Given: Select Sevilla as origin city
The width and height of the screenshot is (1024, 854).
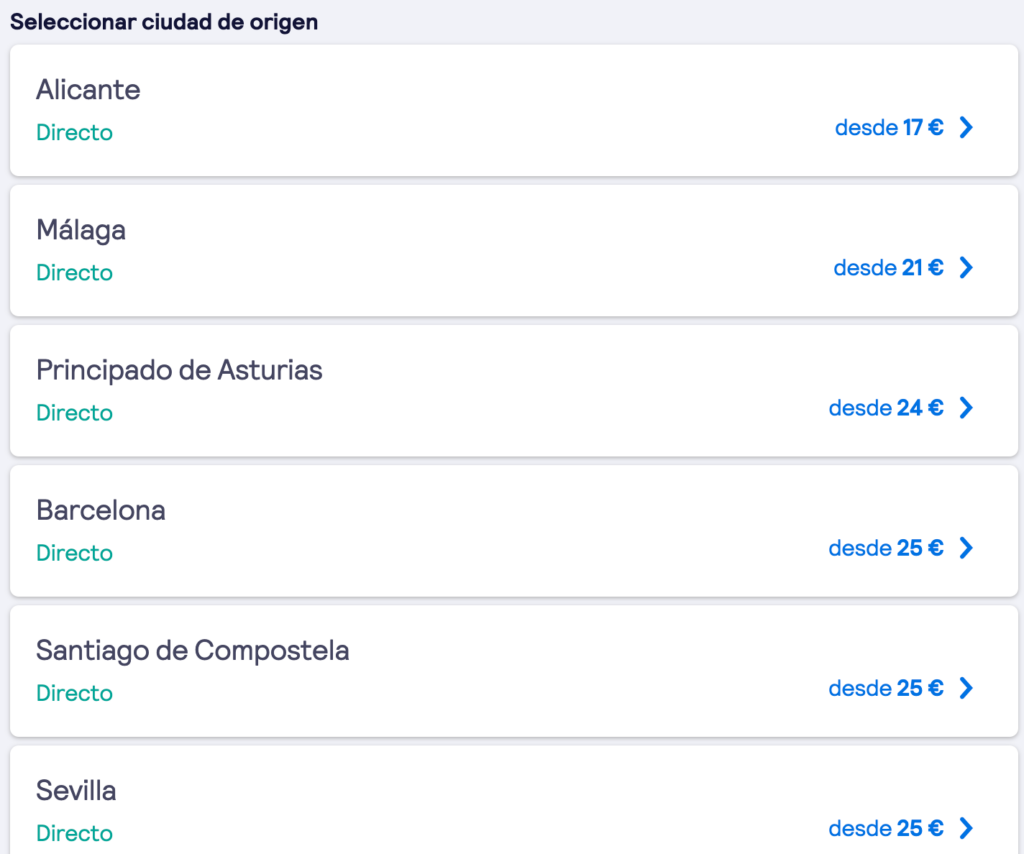Looking at the screenshot, I should click(x=76, y=791).
